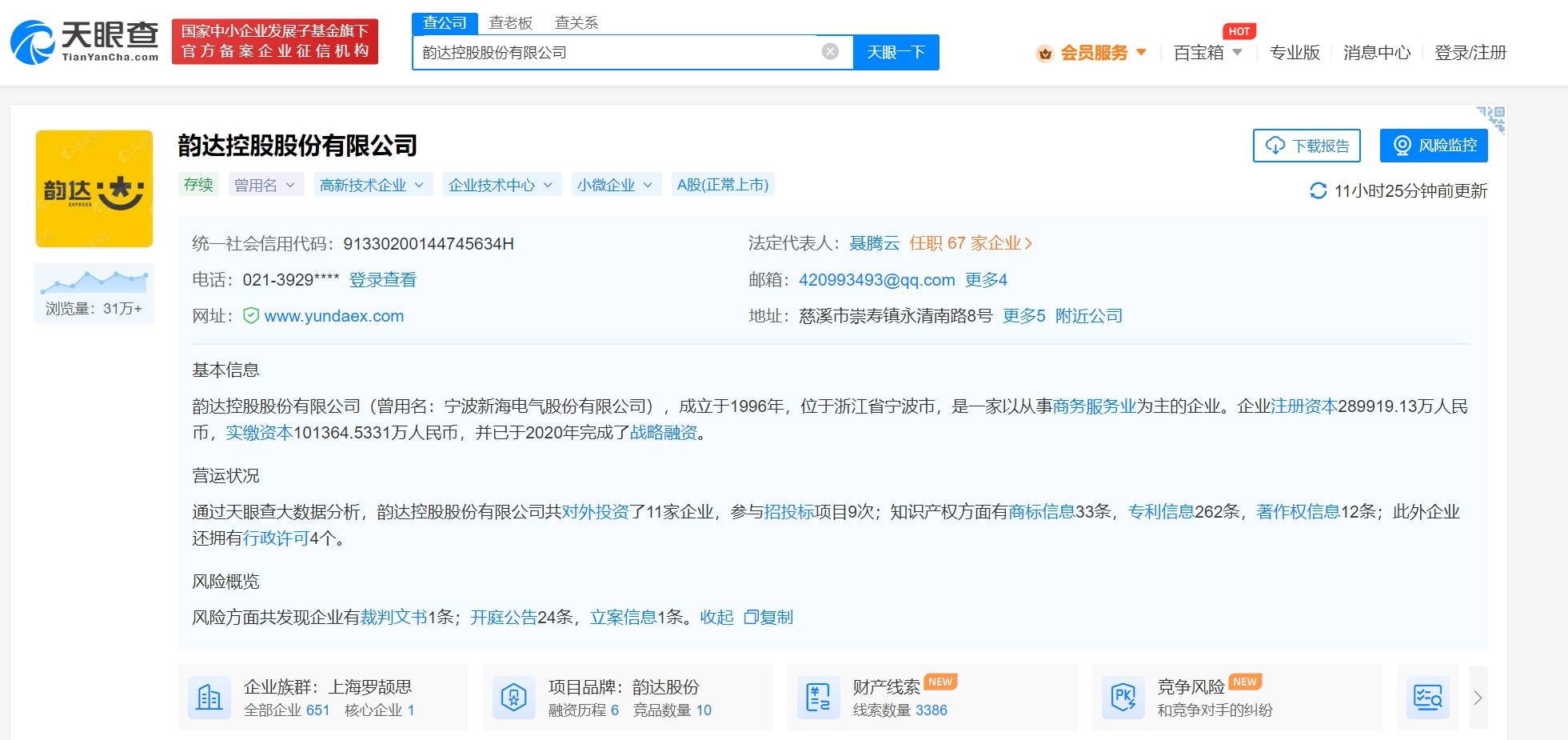Click the 下载报告 button
The width and height of the screenshot is (1568, 740).
click(1307, 146)
